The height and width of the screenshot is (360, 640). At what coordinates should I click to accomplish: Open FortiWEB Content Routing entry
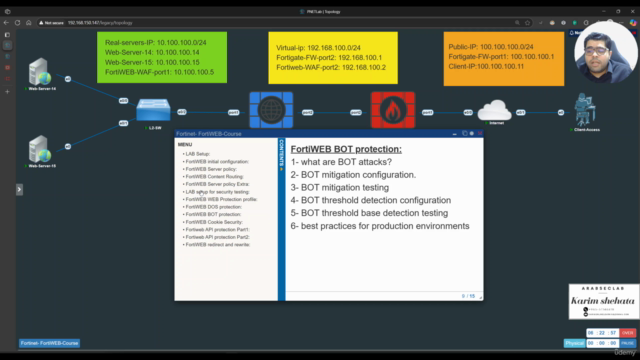click(x=214, y=177)
